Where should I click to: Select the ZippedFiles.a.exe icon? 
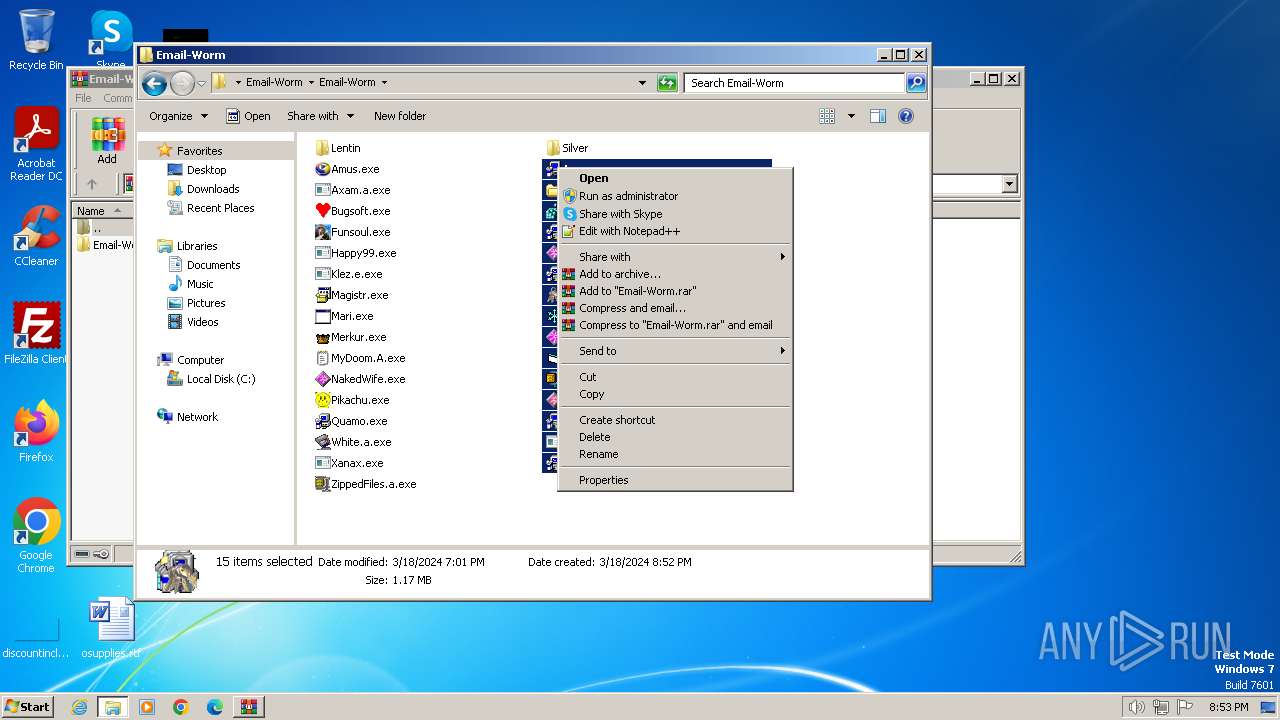pyautogui.click(x=322, y=484)
